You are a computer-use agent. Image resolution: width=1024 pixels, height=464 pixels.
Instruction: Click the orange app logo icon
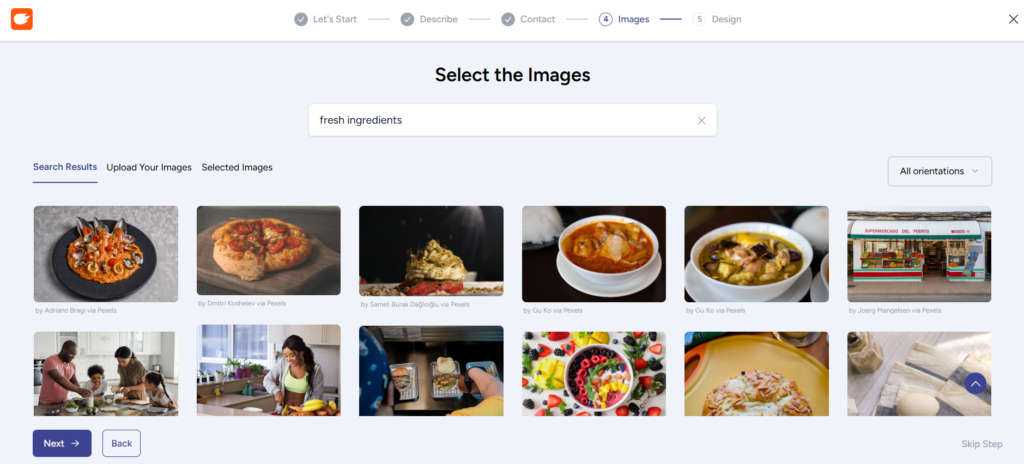22,19
